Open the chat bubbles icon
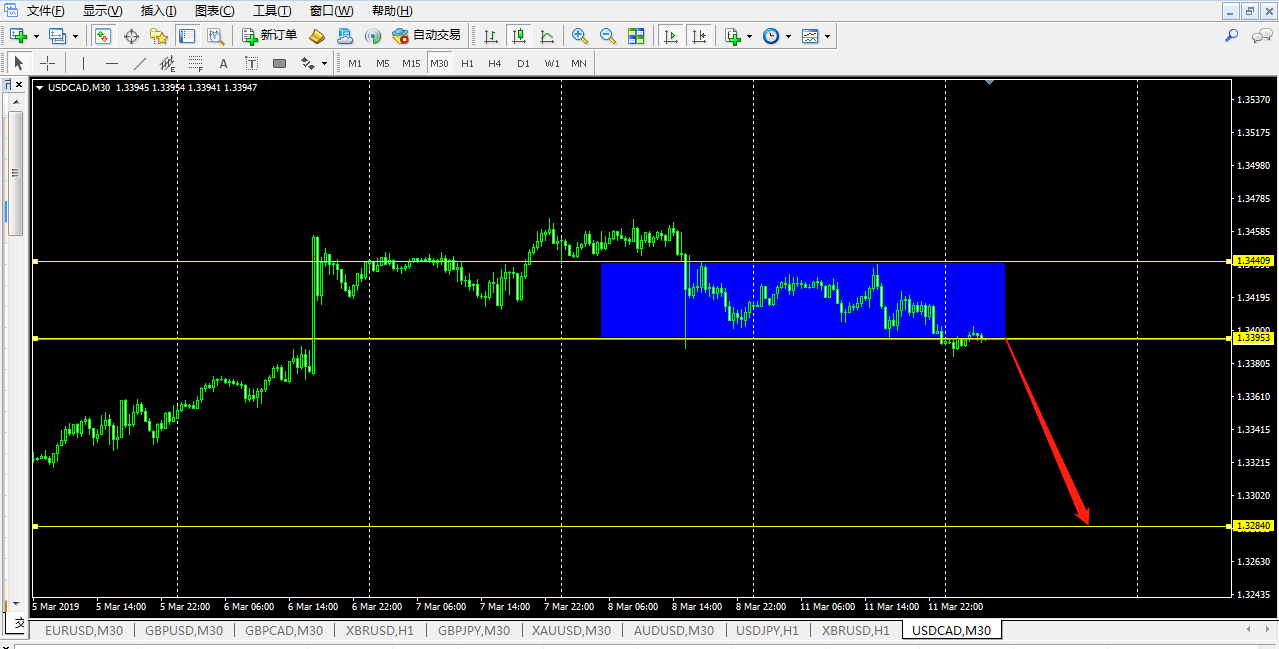This screenshot has height=649, width=1279. [1261, 36]
